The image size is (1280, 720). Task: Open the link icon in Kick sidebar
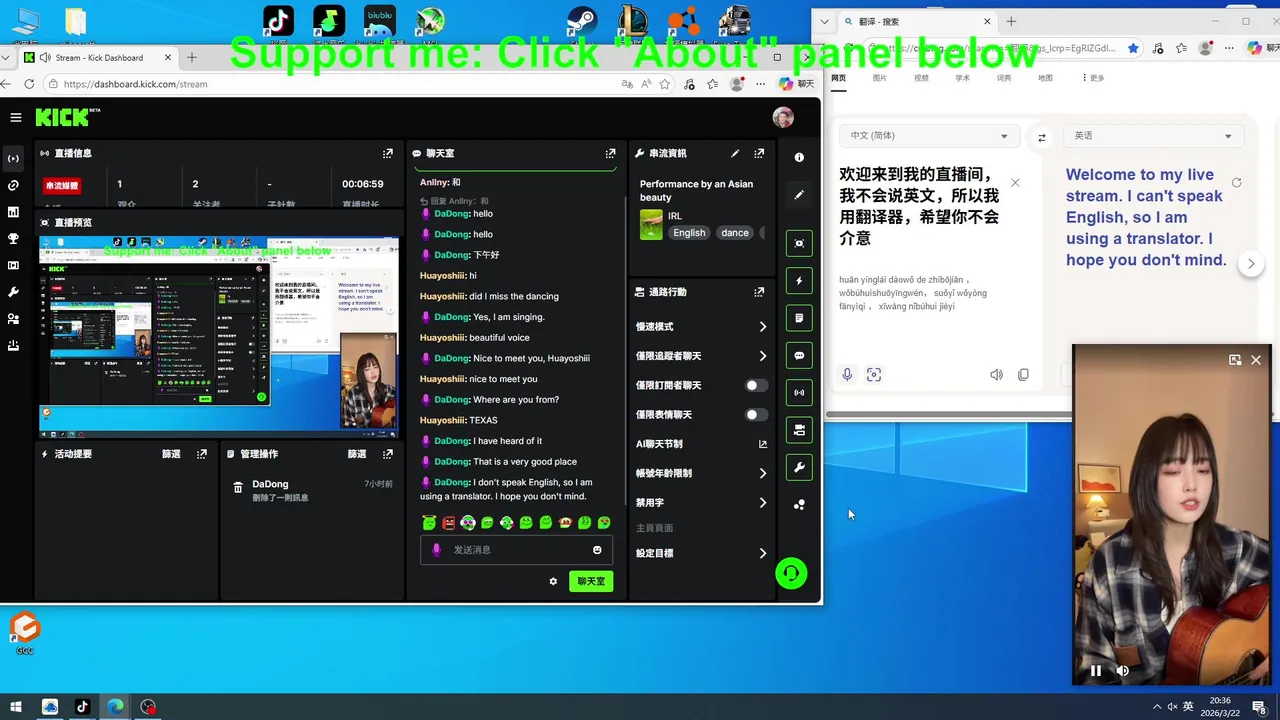(x=13, y=185)
